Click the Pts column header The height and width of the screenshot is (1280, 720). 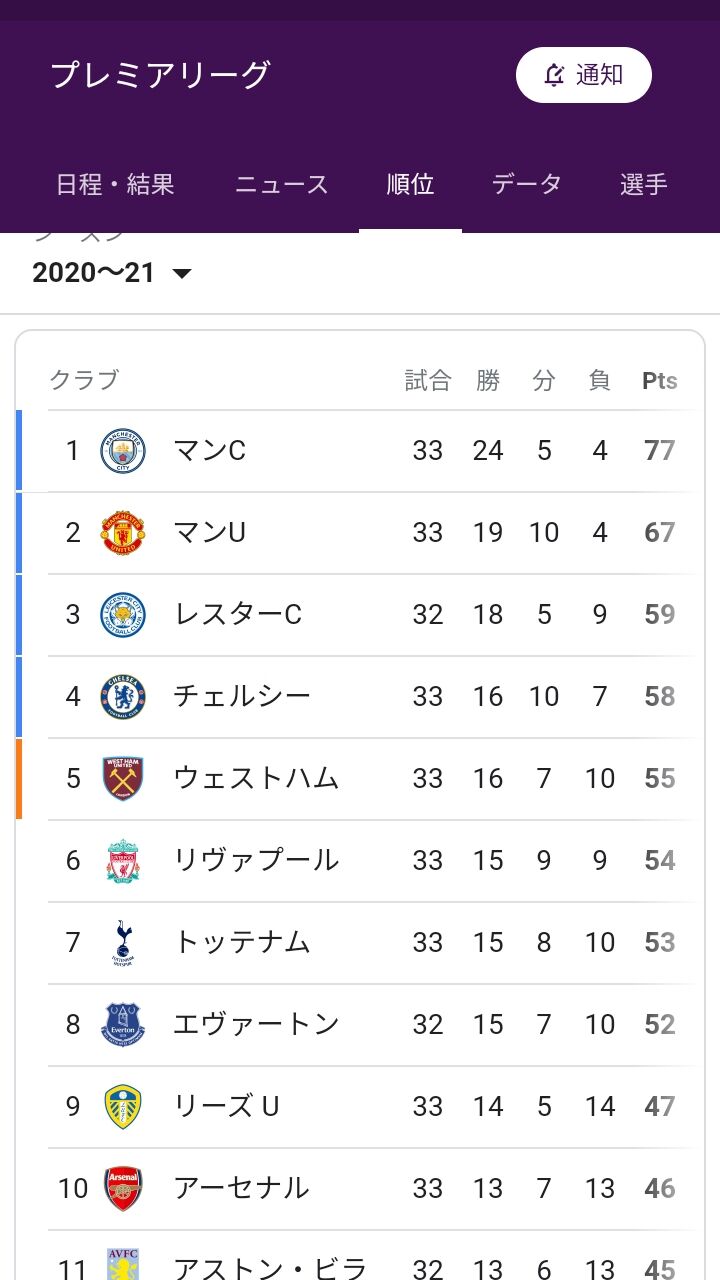(x=659, y=381)
